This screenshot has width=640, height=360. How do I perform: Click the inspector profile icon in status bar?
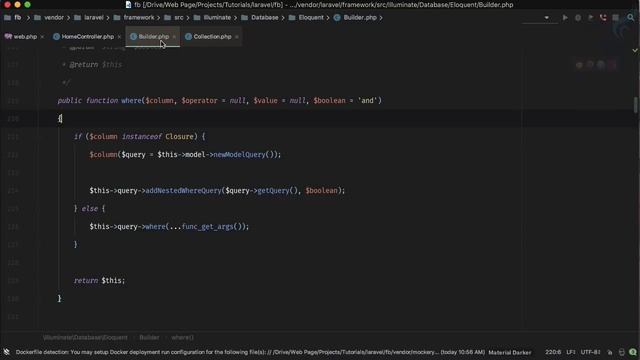click(621, 352)
